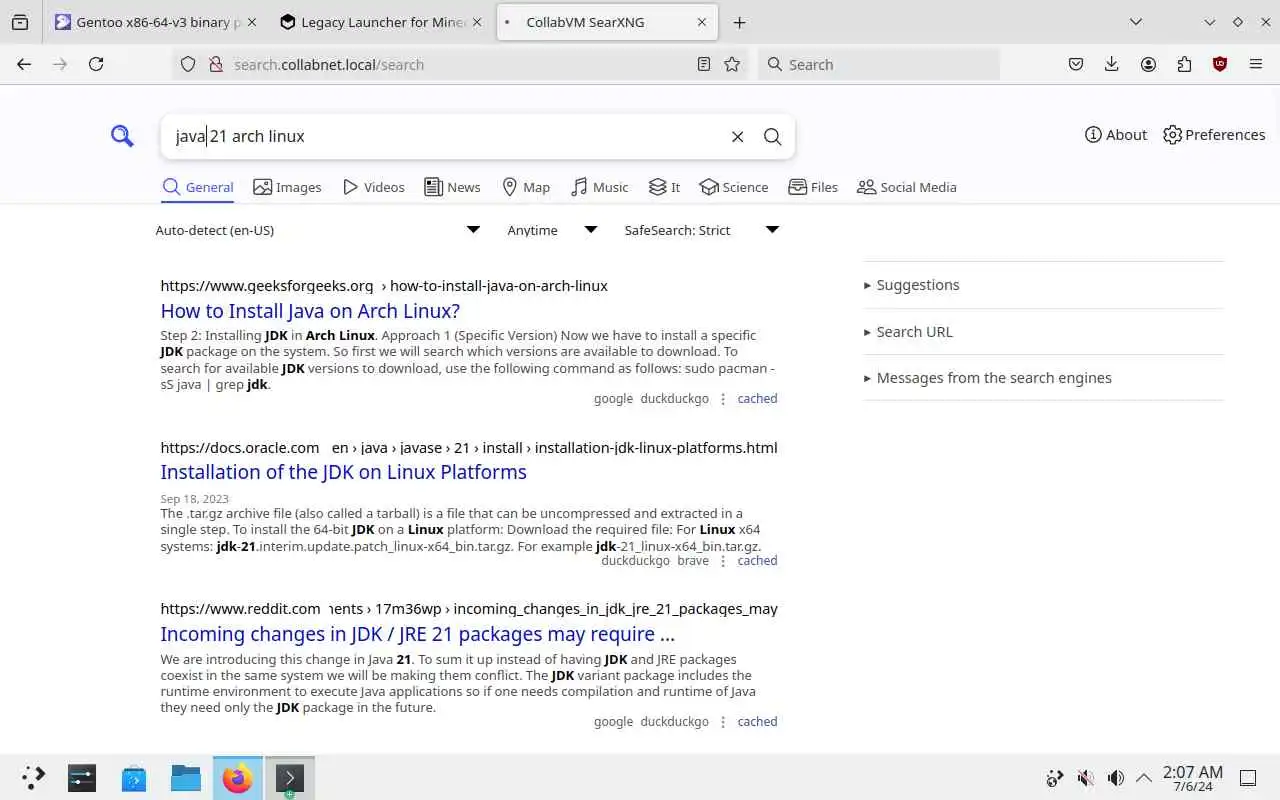1280x800 pixels.
Task: Click the SearXNG magnifier logo
Action: tap(122, 136)
